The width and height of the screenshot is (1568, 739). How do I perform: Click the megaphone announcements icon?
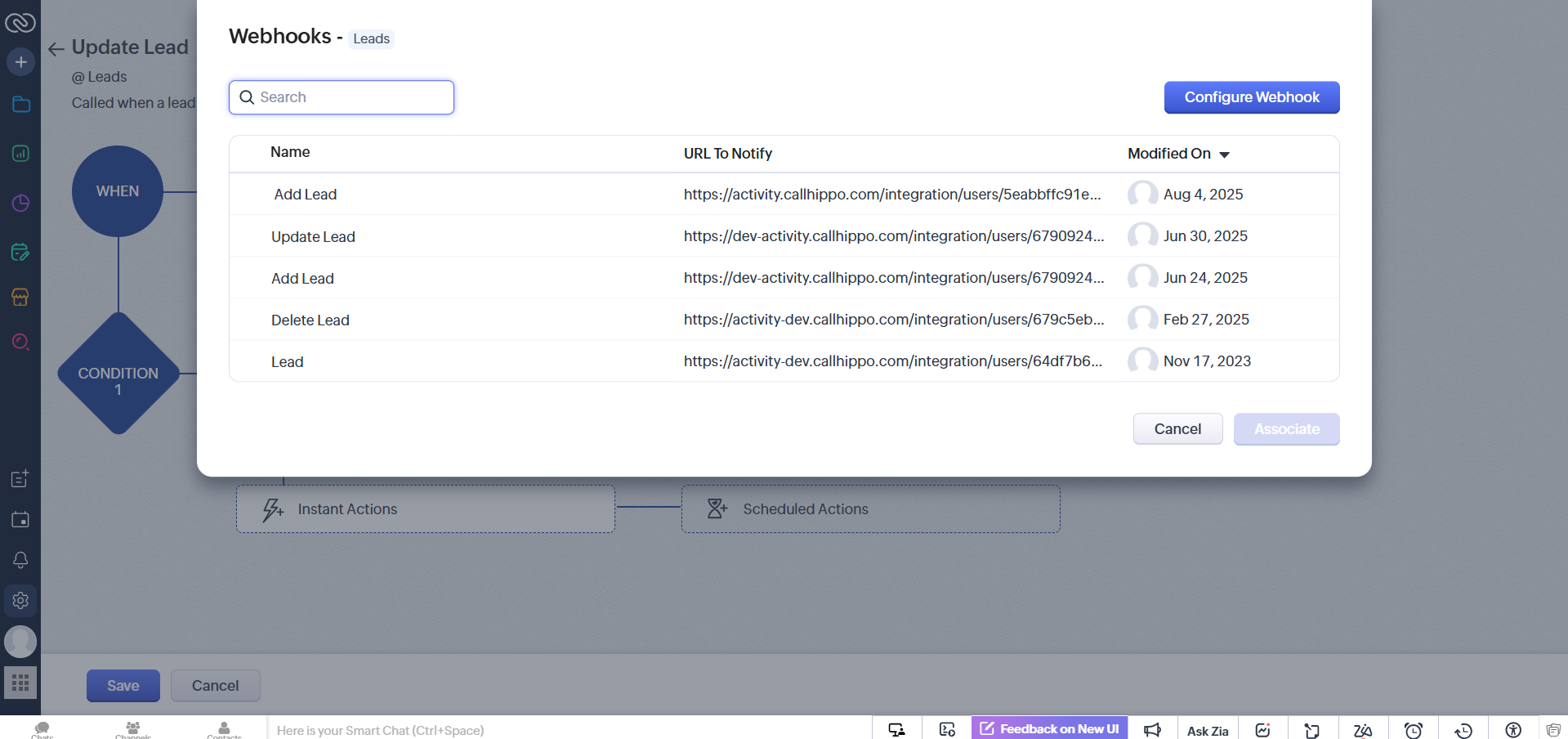[1152, 730]
